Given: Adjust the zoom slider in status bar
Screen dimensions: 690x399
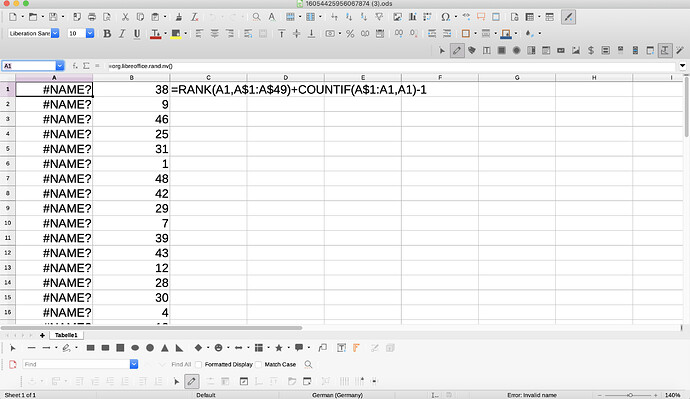Looking at the screenshot, I should (630, 395).
